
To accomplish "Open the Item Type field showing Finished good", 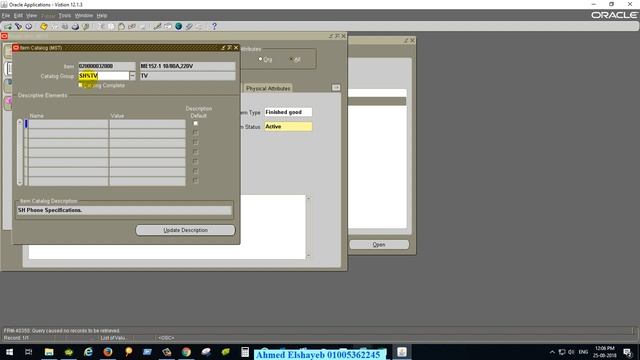I will (x=288, y=112).
